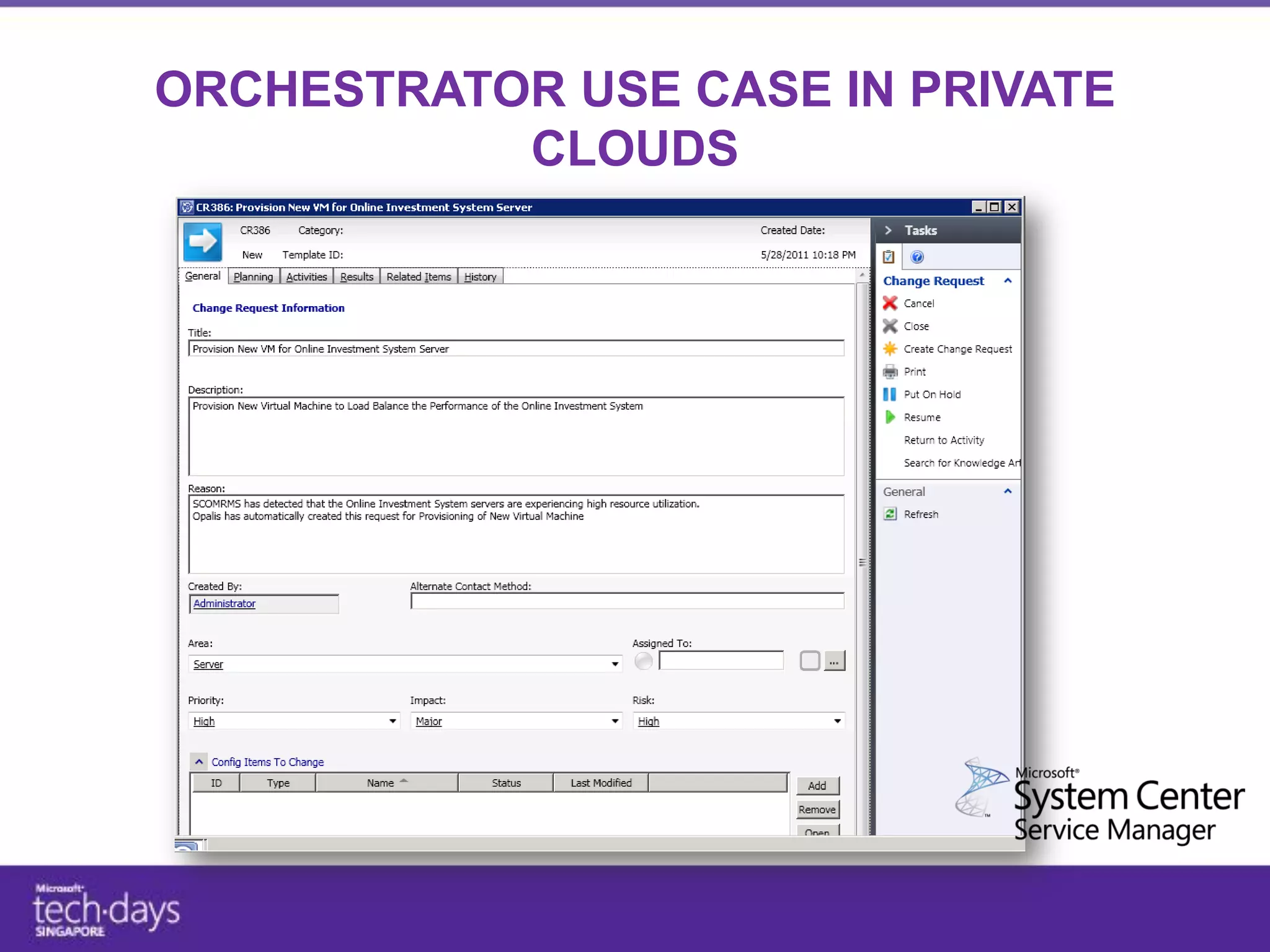This screenshot has height=952, width=1270.
Task: Click the green Resume play icon
Action: [x=890, y=417]
